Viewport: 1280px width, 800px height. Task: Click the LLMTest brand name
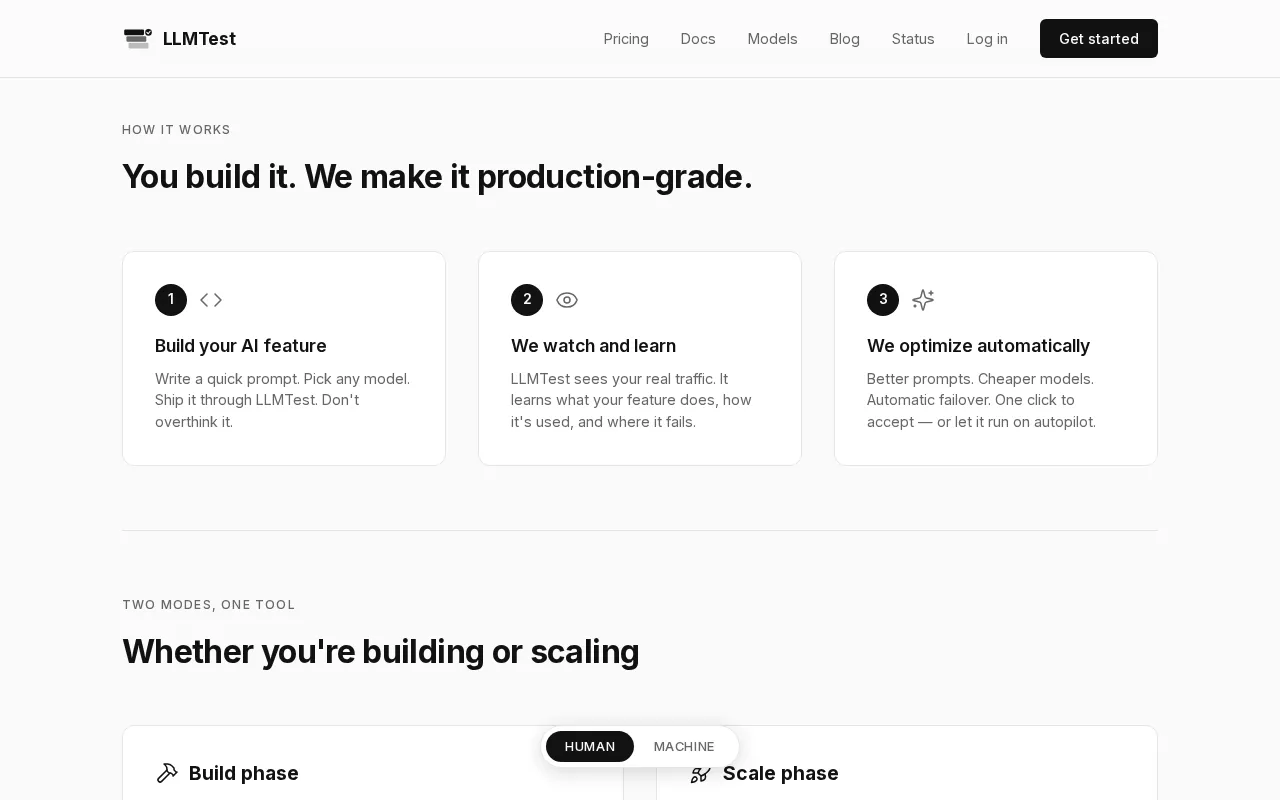(x=199, y=39)
